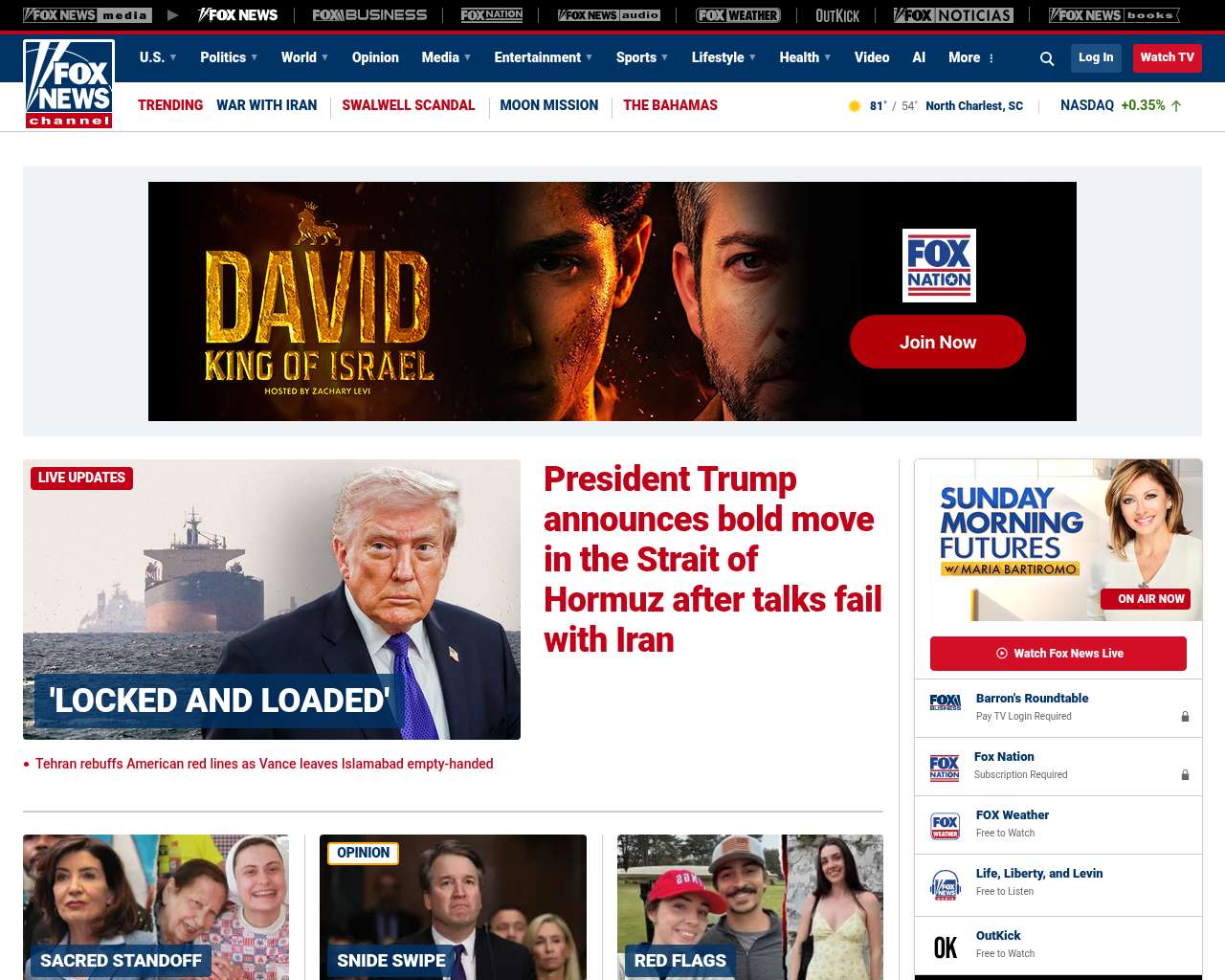The image size is (1225, 980).
Task: Open the Life, Liberty, and Levin link
Action: pyautogui.click(x=1039, y=874)
